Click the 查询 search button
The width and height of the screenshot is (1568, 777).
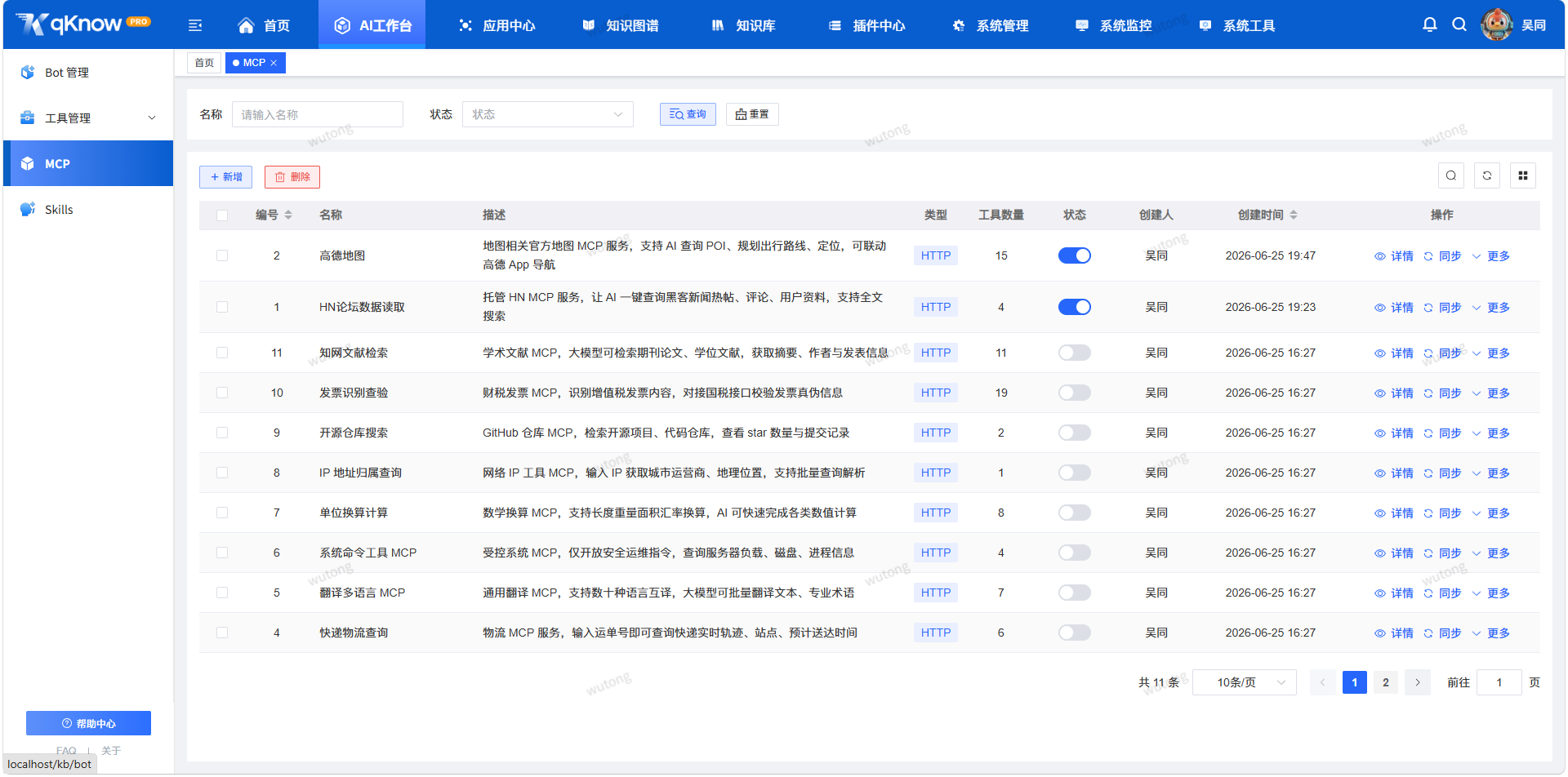click(688, 114)
